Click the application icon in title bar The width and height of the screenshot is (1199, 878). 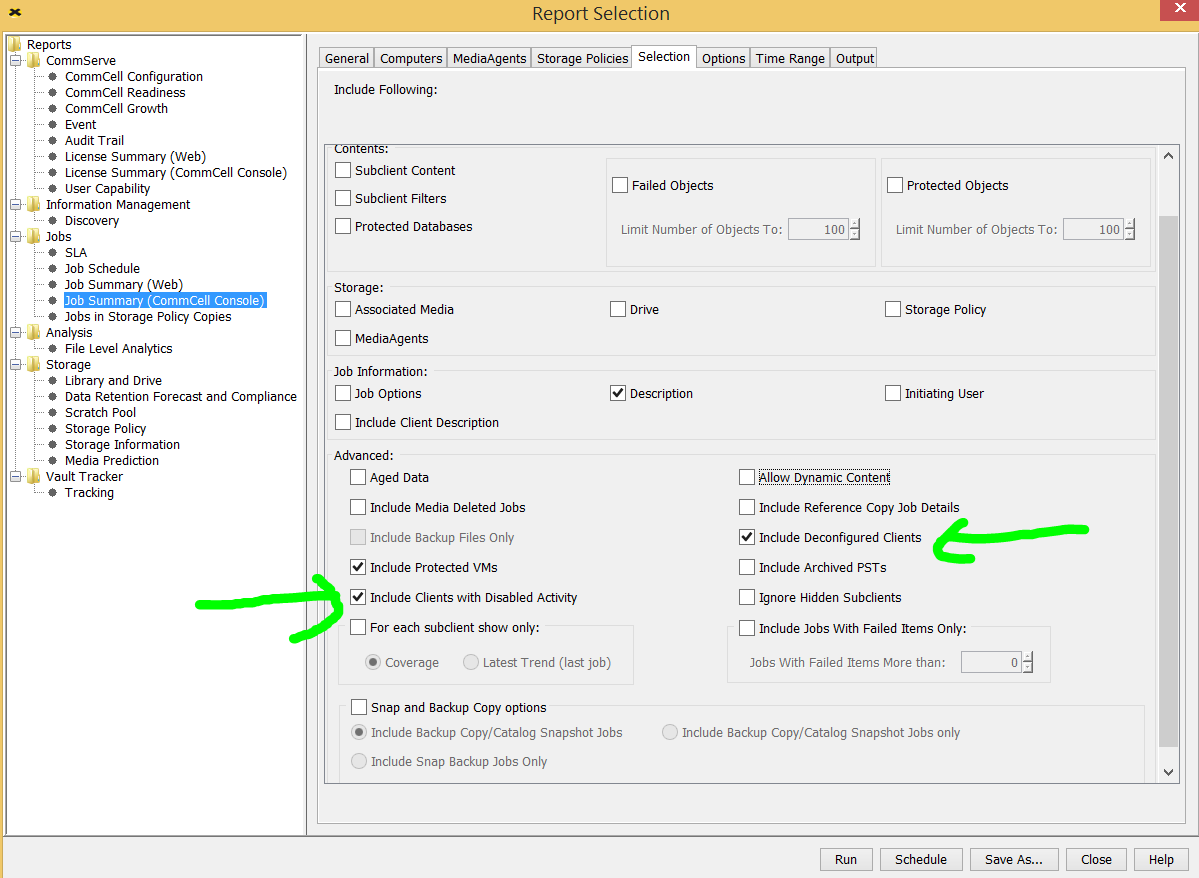(x=15, y=12)
